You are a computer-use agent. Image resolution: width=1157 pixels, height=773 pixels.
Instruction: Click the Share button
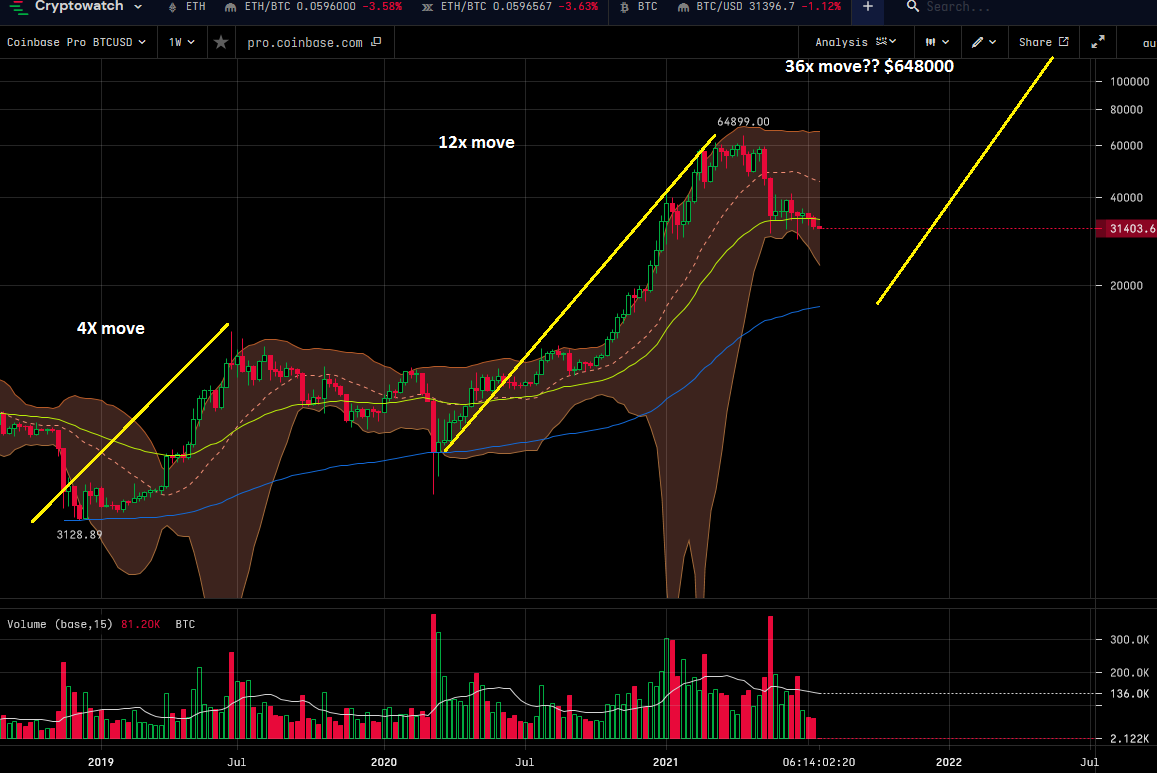pyautogui.click(x=1043, y=42)
